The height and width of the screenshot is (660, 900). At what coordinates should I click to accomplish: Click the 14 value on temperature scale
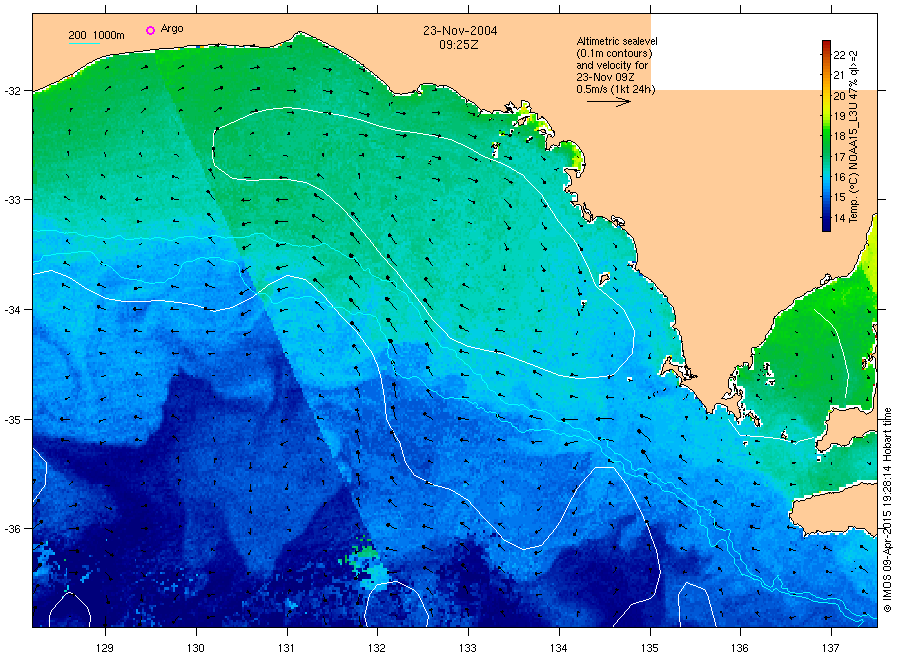pos(839,218)
